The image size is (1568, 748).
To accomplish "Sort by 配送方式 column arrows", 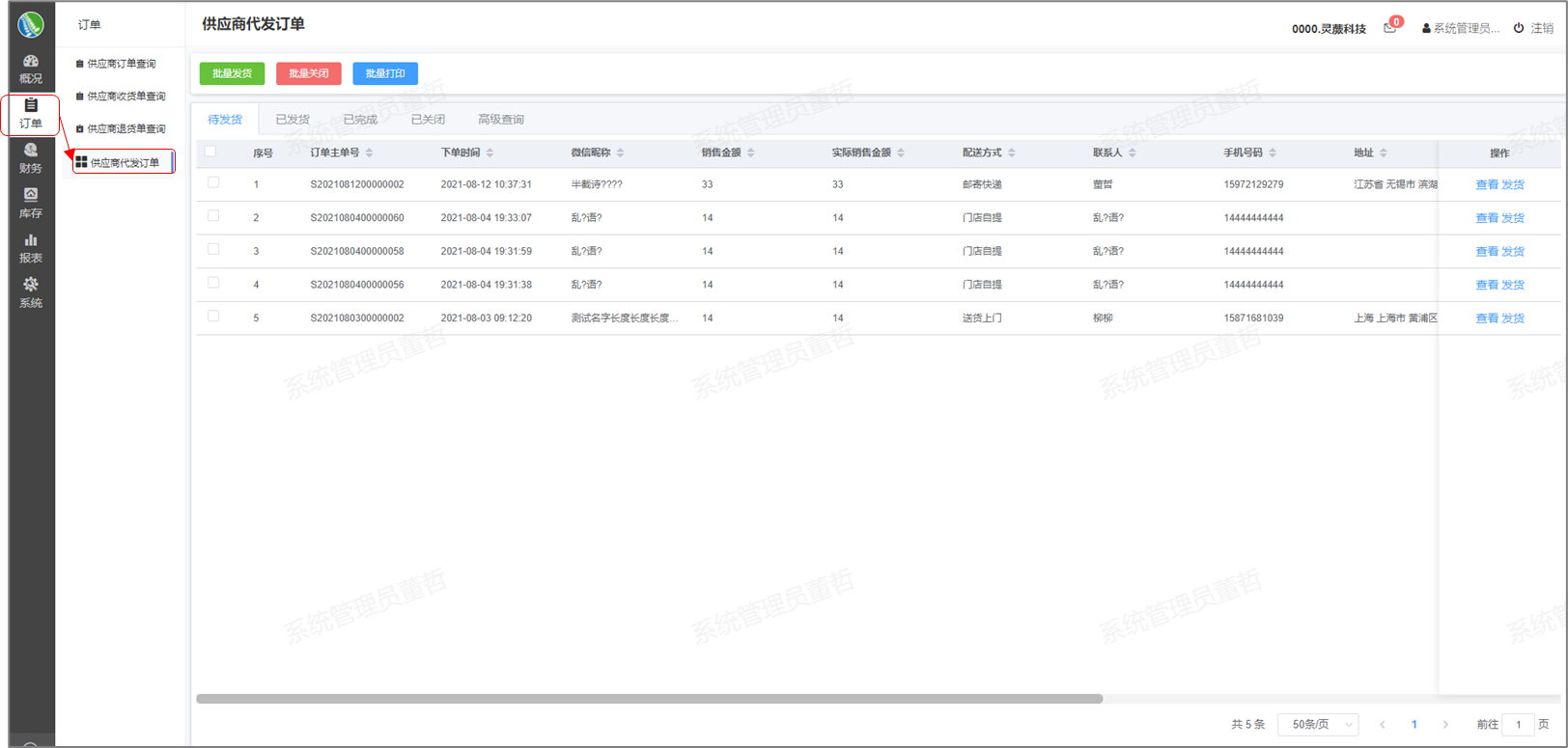I will [x=1011, y=152].
